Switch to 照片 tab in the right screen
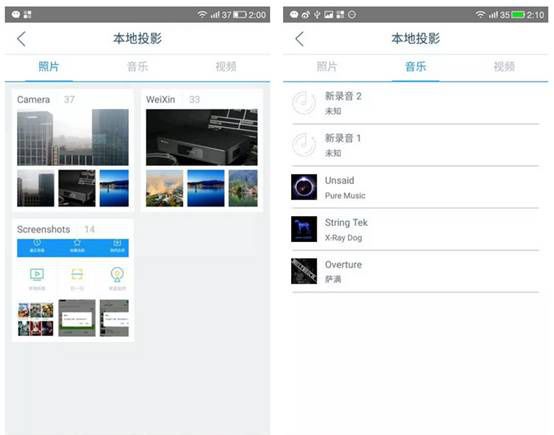 (x=327, y=66)
